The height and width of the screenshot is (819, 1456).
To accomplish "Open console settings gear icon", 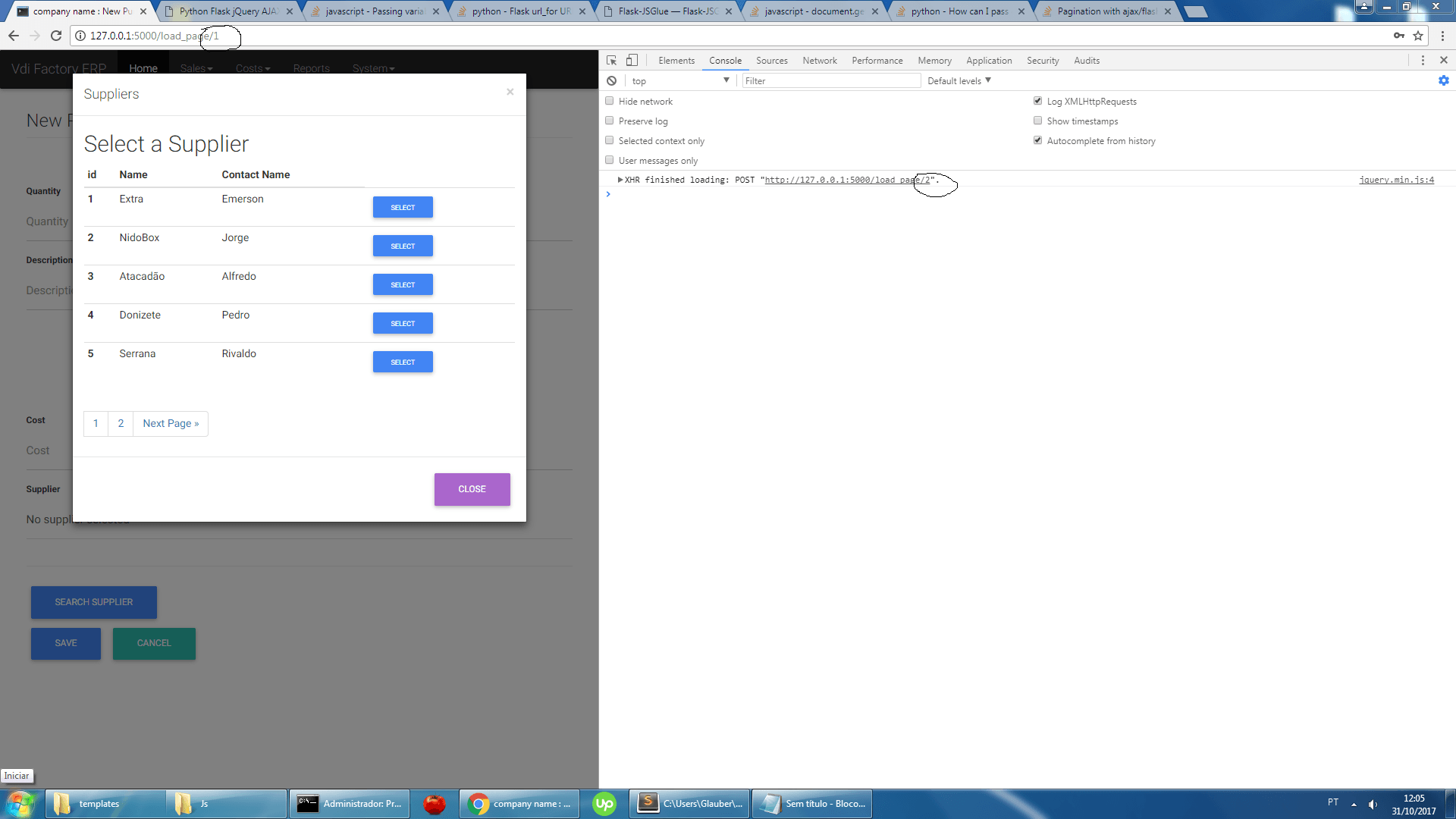I will click(1443, 80).
